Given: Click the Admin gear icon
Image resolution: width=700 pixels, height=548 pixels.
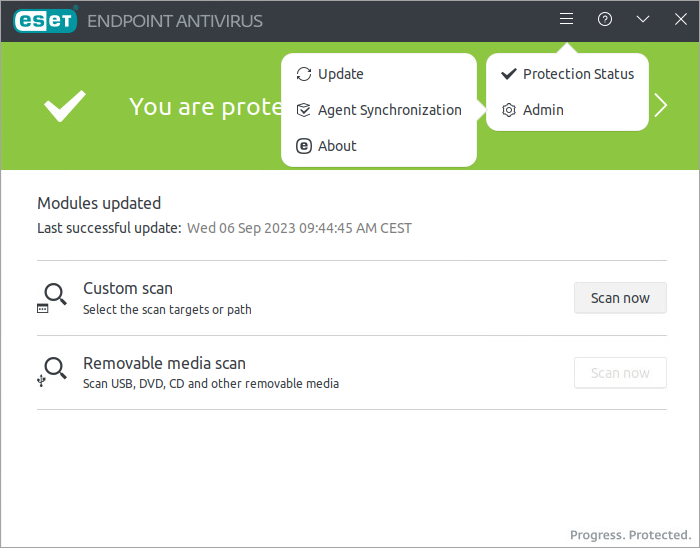Looking at the screenshot, I should (x=509, y=110).
